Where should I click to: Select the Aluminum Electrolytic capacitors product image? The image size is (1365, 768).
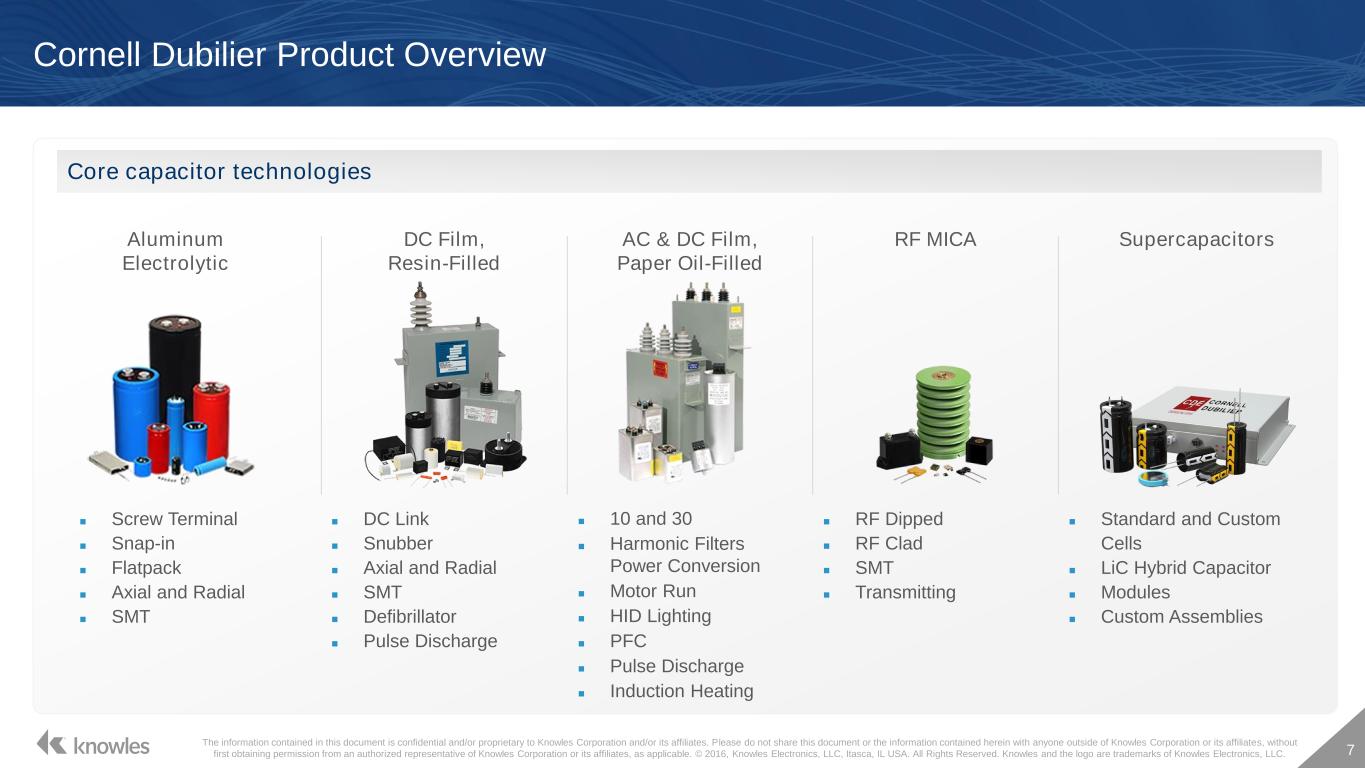pyautogui.click(x=171, y=399)
